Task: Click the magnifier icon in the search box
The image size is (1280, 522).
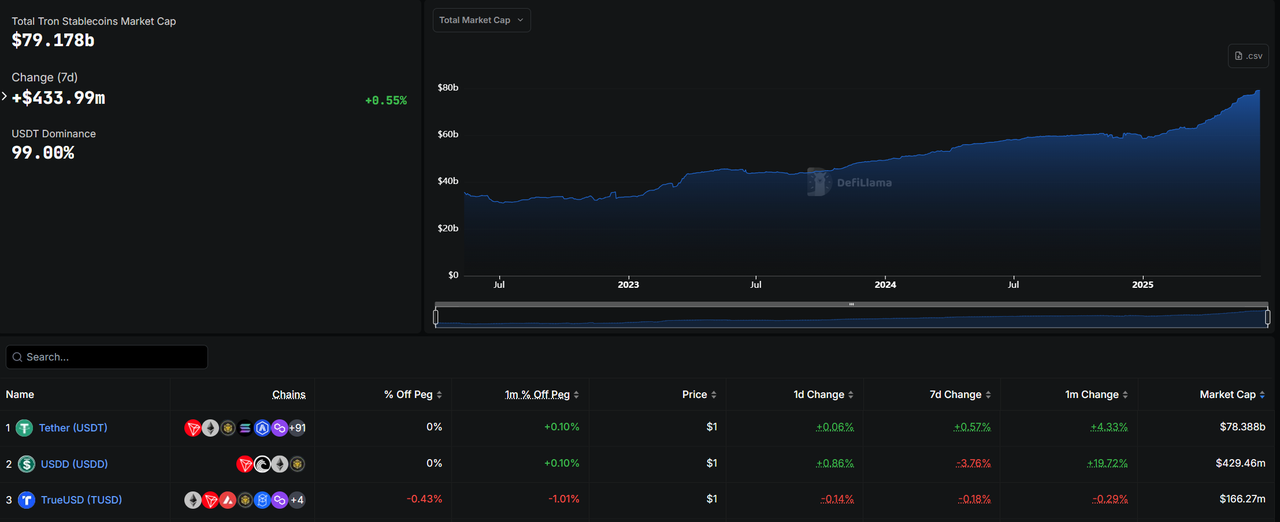Action: (17, 357)
